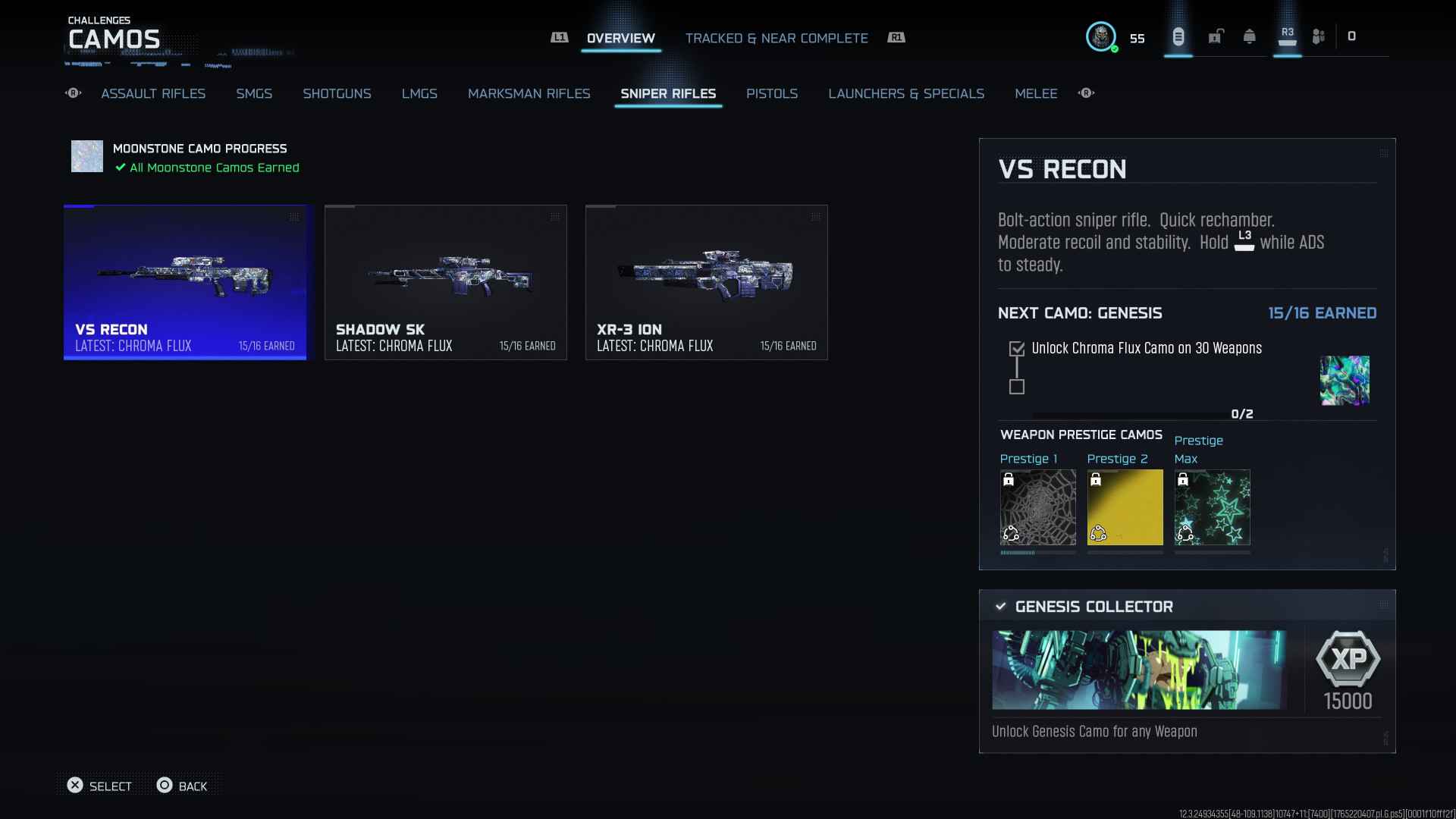Open the social friends icon
Image resolution: width=1456 pixels, height=819 pixels.
coord(1319,36)
